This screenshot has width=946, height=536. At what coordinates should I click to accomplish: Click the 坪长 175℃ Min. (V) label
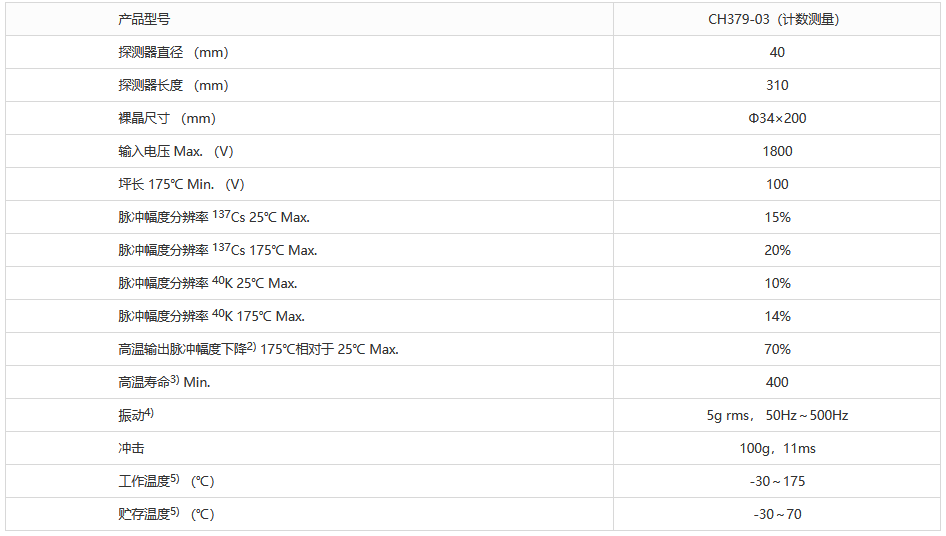click(x=181, y=184)
